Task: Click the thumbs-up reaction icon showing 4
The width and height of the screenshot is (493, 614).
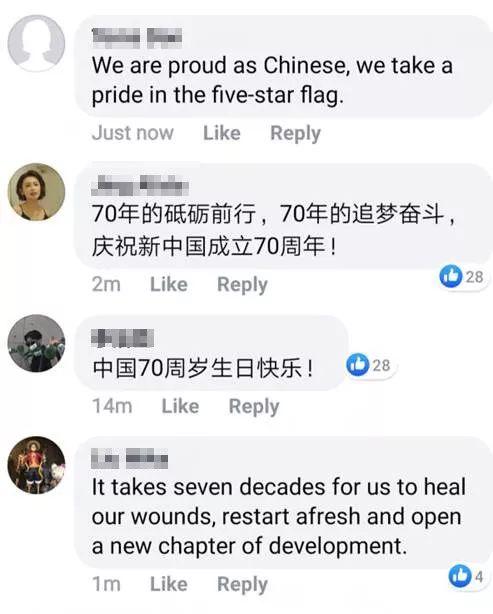Action: [x=460, y=576]
